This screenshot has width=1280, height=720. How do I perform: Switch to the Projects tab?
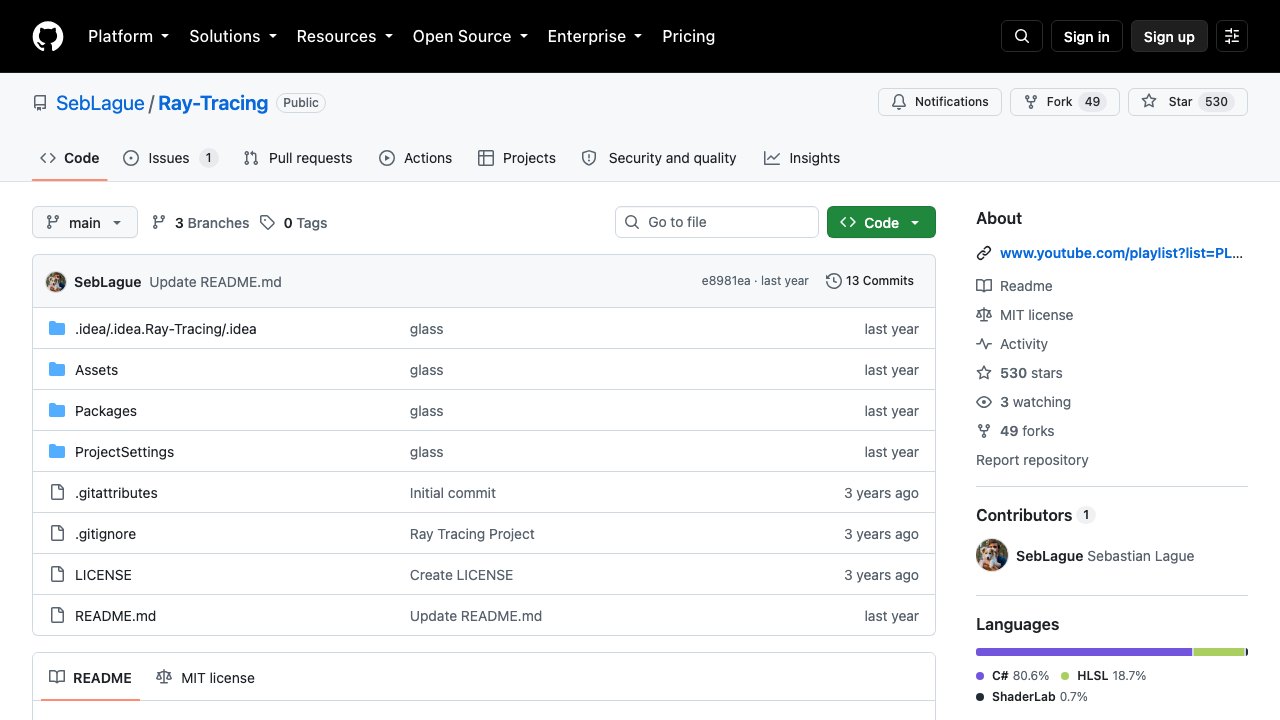tap(517, 158)
